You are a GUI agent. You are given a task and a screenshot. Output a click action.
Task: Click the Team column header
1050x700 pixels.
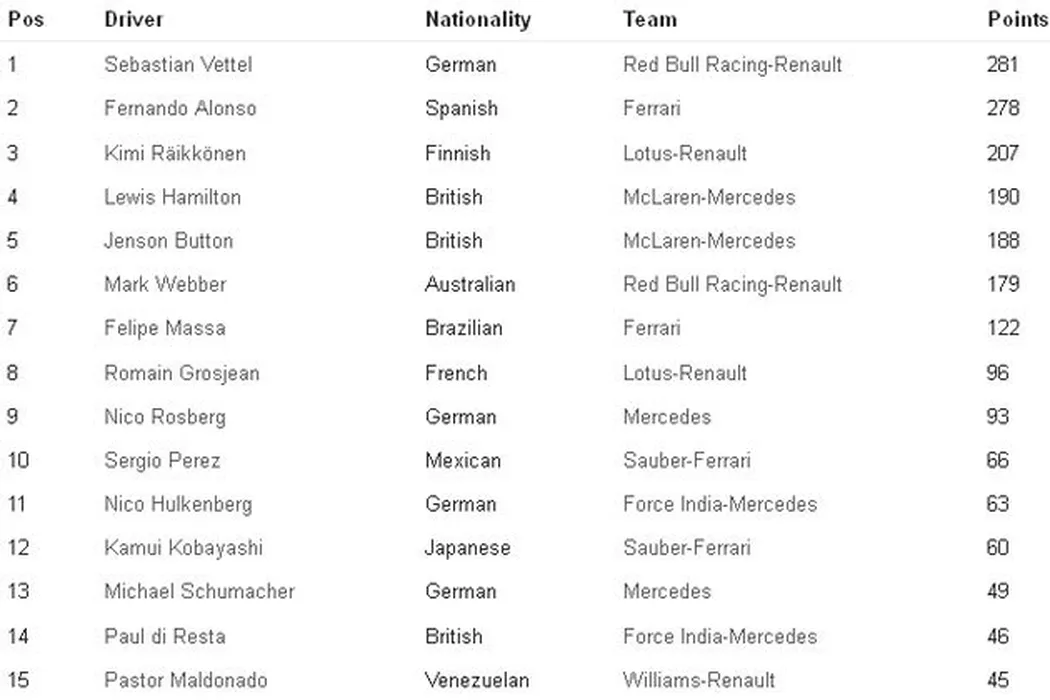point(649,19)
